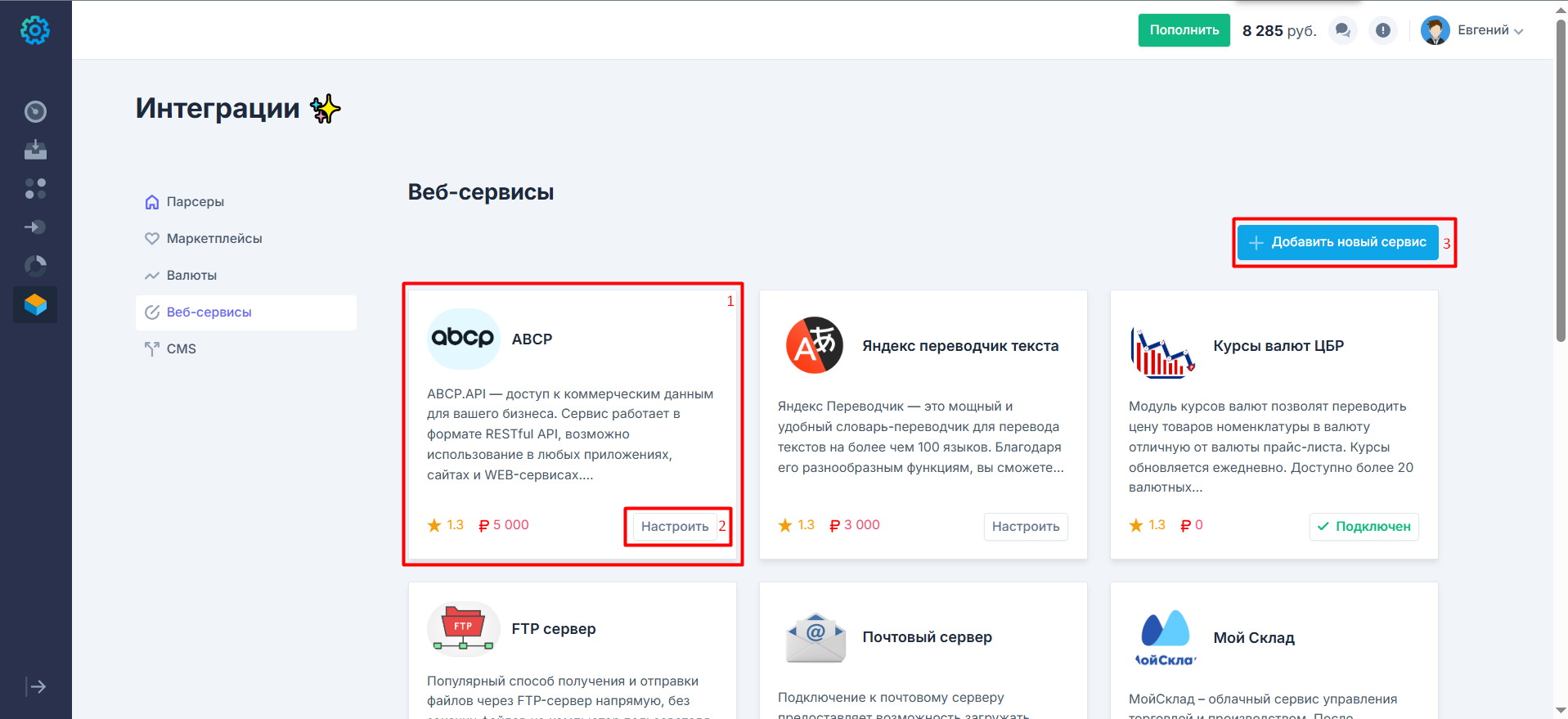Open the CMS section
The height and width of the screenshot is (719, 1568).
tap(181, 349)
